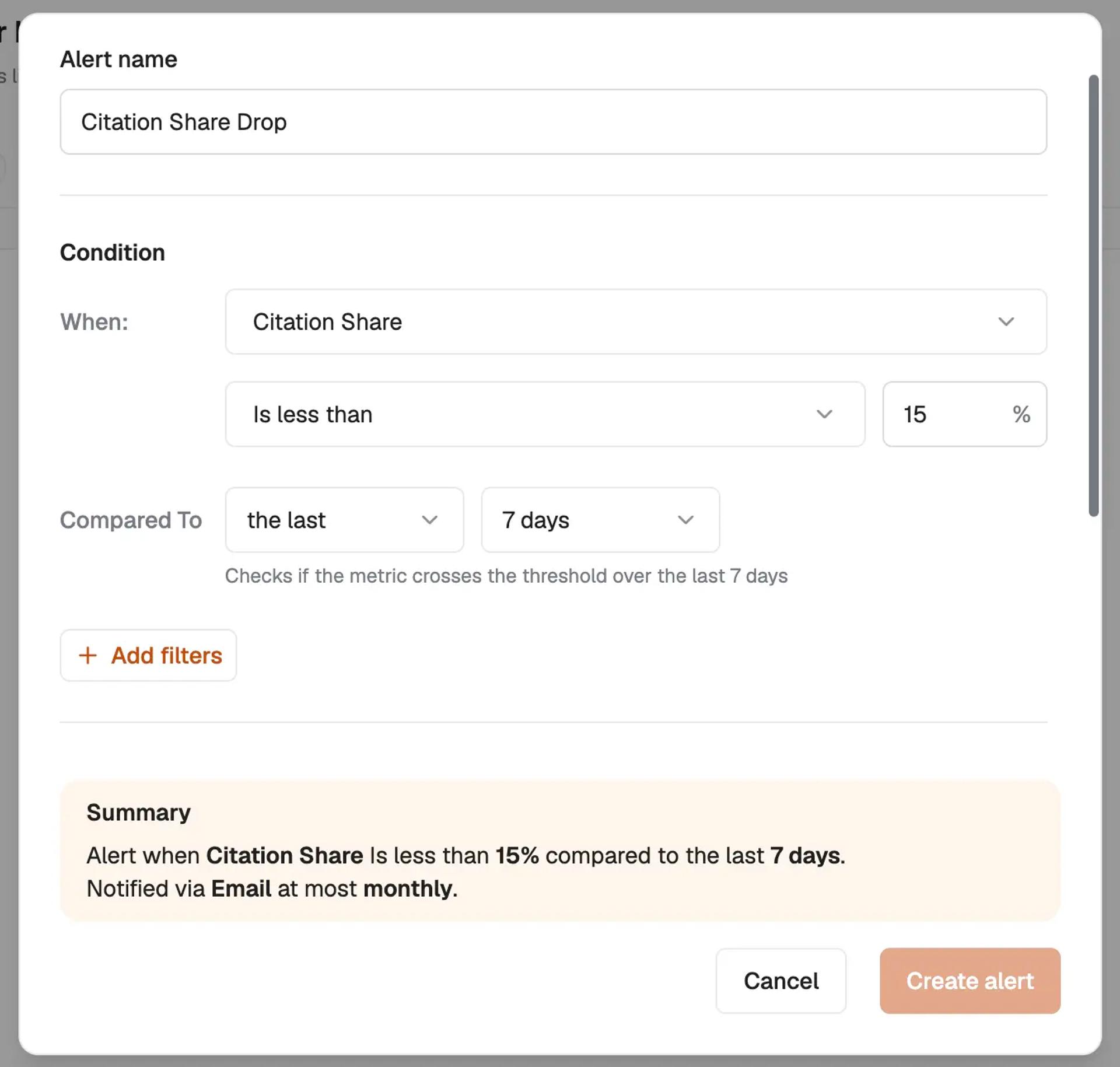Click the 15 percent threshold field
The height and width of the screenshot is (1067, 1120).
pos(964,414)
